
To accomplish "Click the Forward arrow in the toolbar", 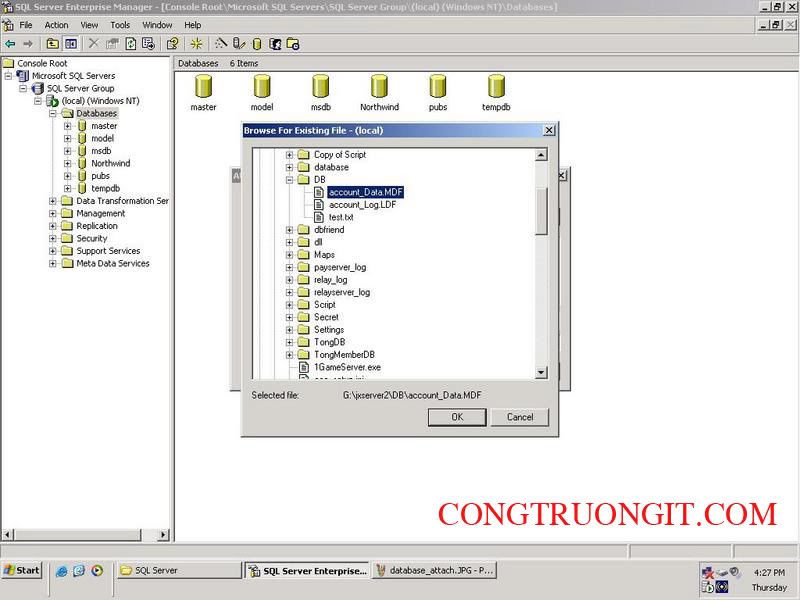I will [x=29, y=44].
